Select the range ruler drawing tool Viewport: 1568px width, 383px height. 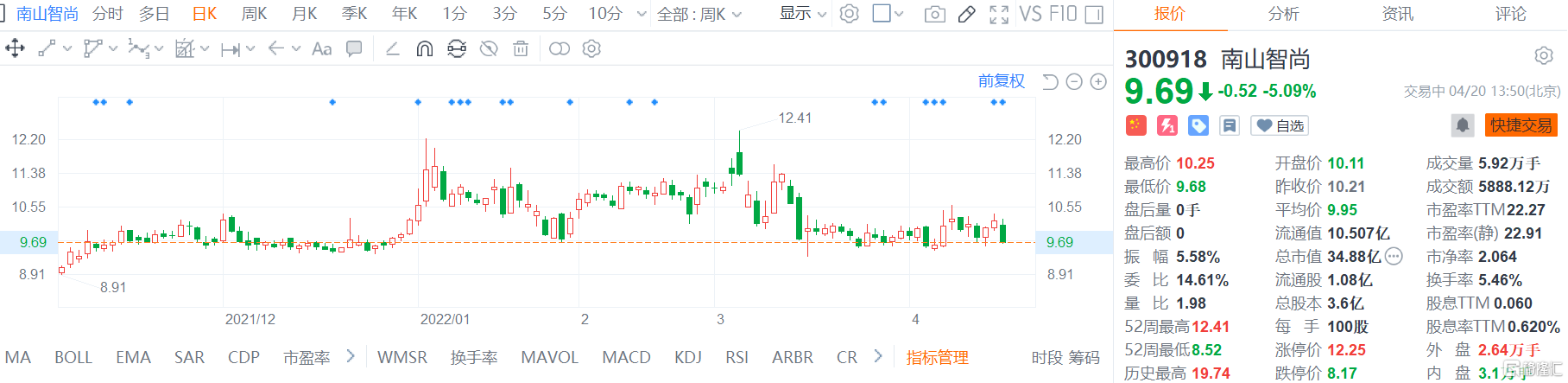231,49
